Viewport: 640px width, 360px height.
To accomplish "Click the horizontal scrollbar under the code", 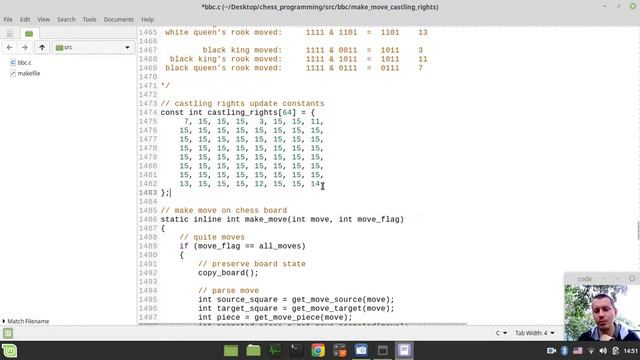I will click(302, 324).
